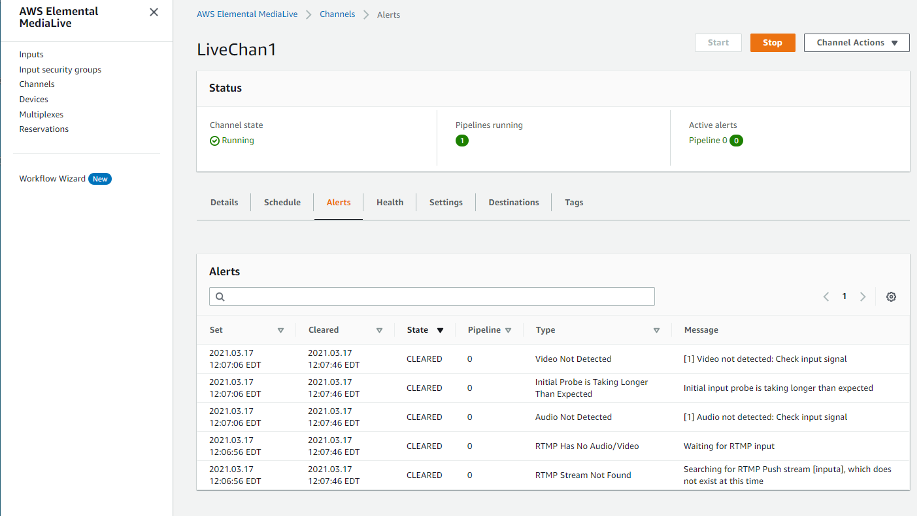Go to next alerts page arrow
The image size is (918, 516).
coord(863,297)
